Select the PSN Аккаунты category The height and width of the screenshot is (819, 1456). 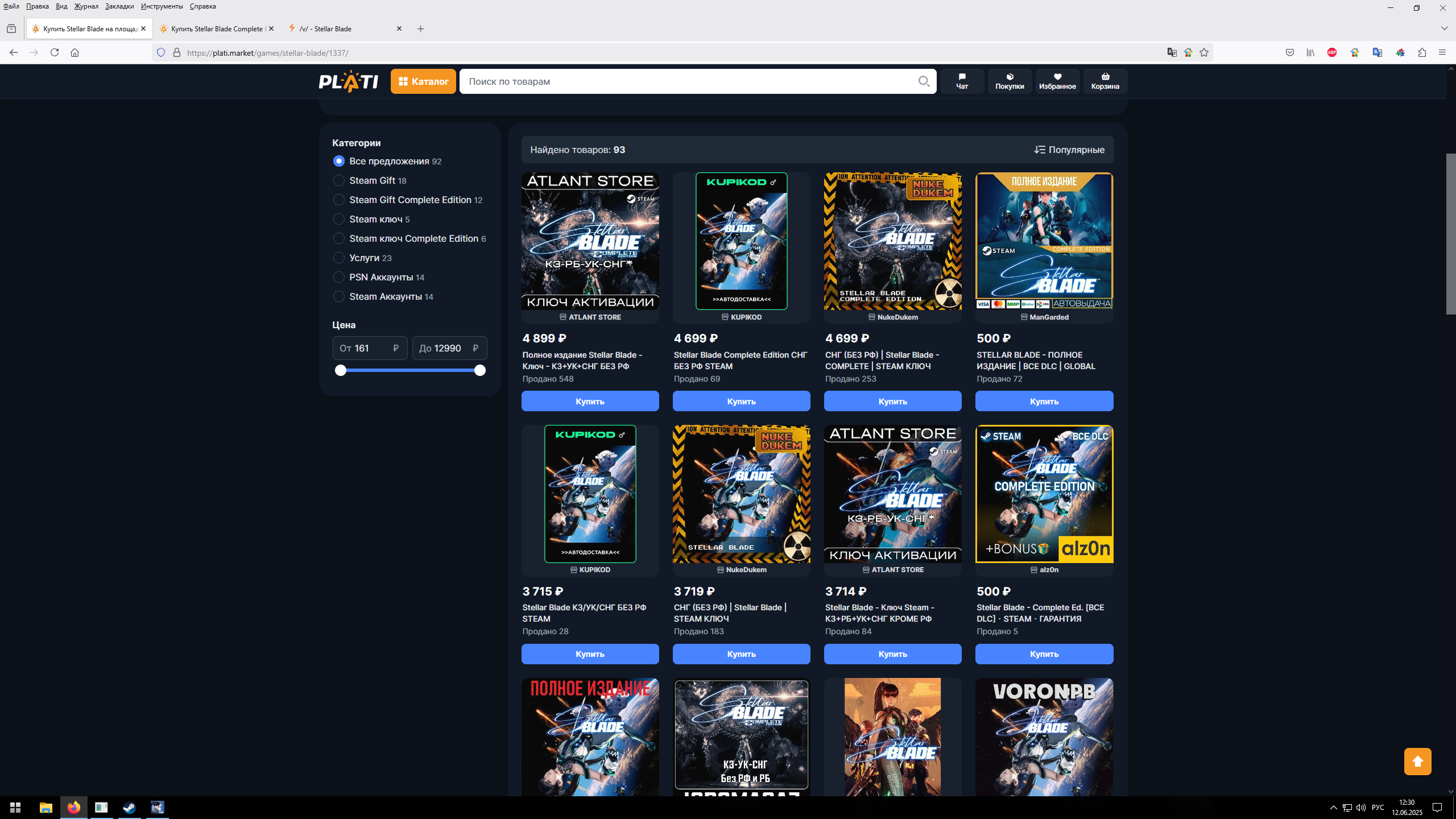click(379, 277)
